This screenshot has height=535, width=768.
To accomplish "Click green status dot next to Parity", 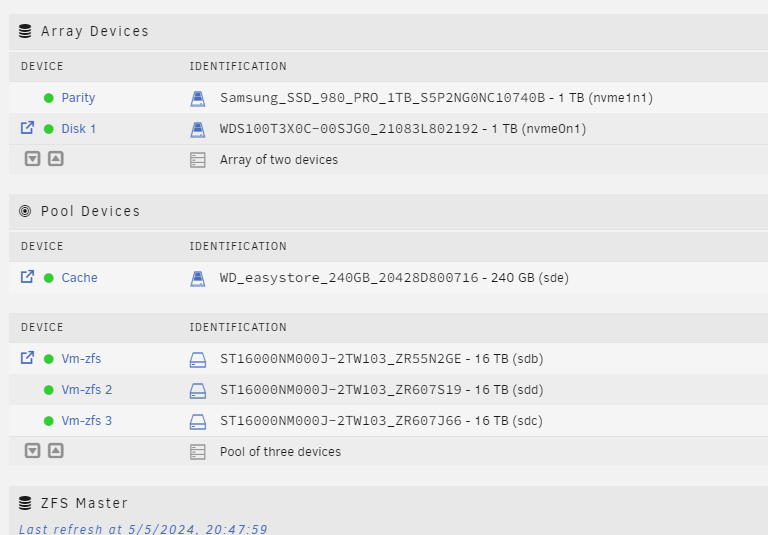I will 48,98.
